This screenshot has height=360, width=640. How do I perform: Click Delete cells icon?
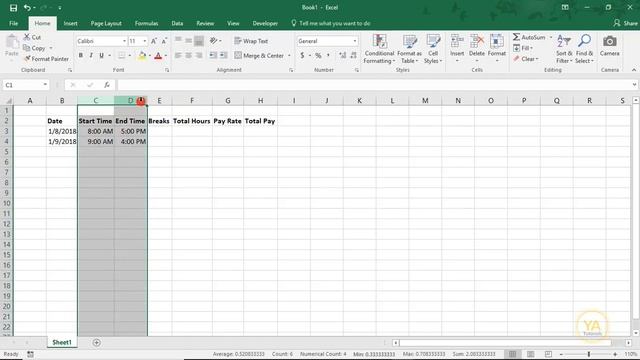click(x=477, y=41)
